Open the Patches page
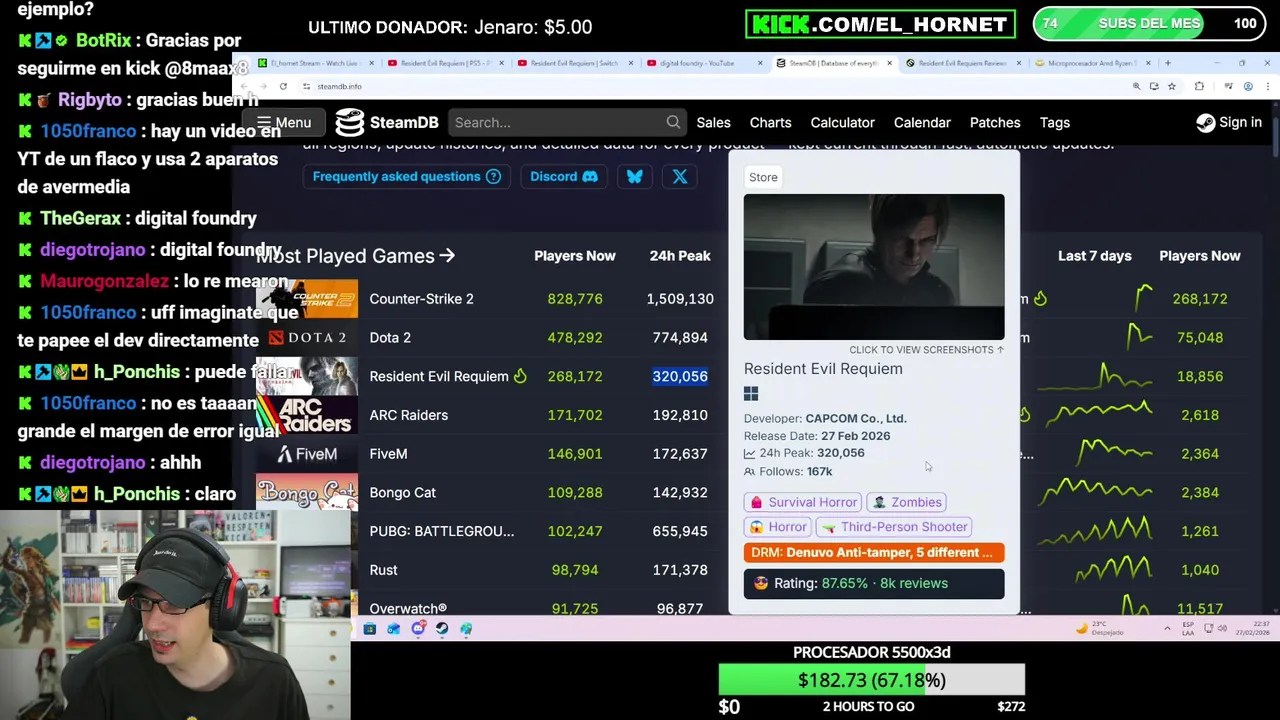The height and width of the screenshot is (720, 1280). coord(995,122)
